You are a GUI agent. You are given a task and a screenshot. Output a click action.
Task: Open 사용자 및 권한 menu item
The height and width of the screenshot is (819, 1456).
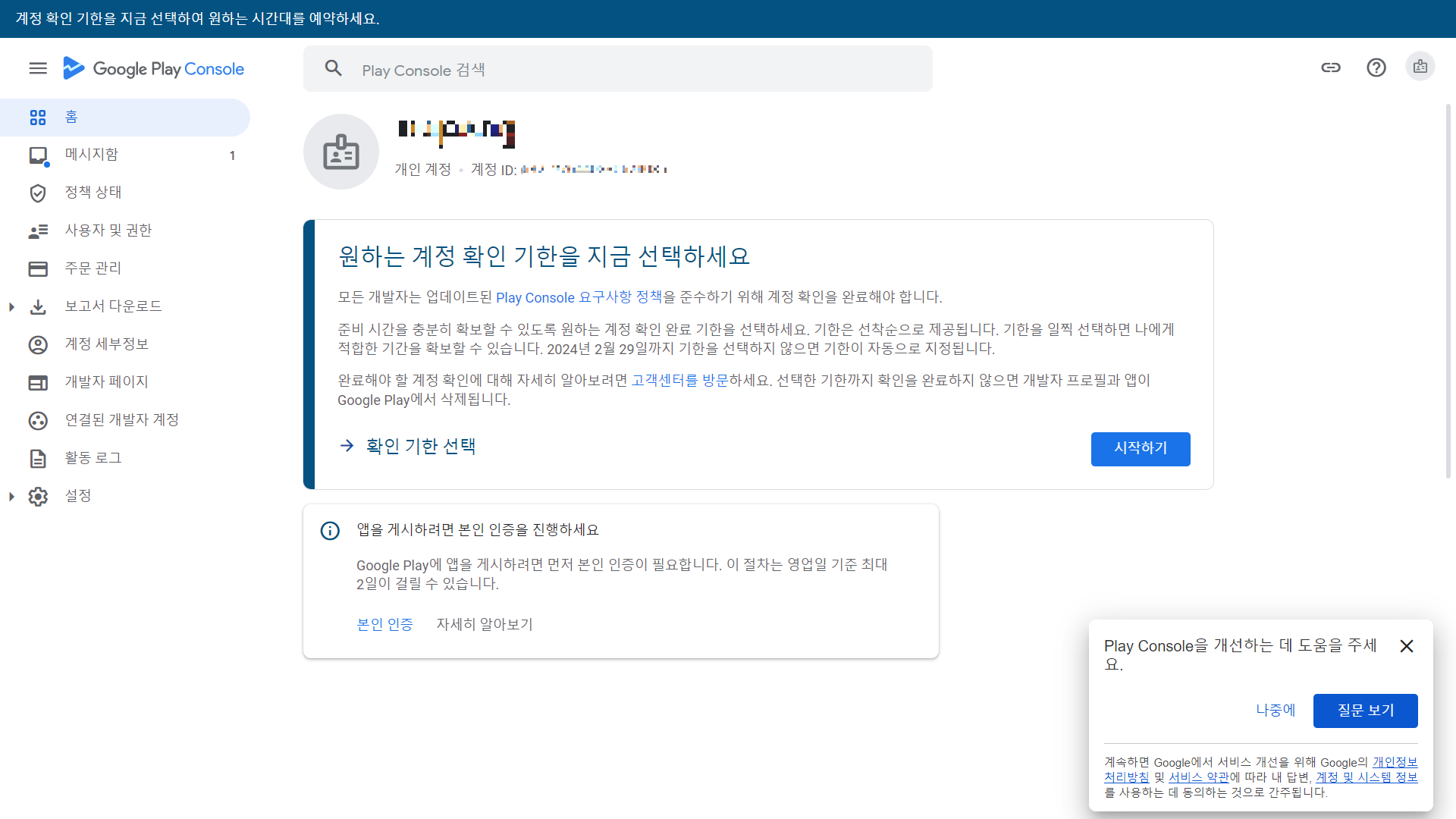click(x=125, y=231)
